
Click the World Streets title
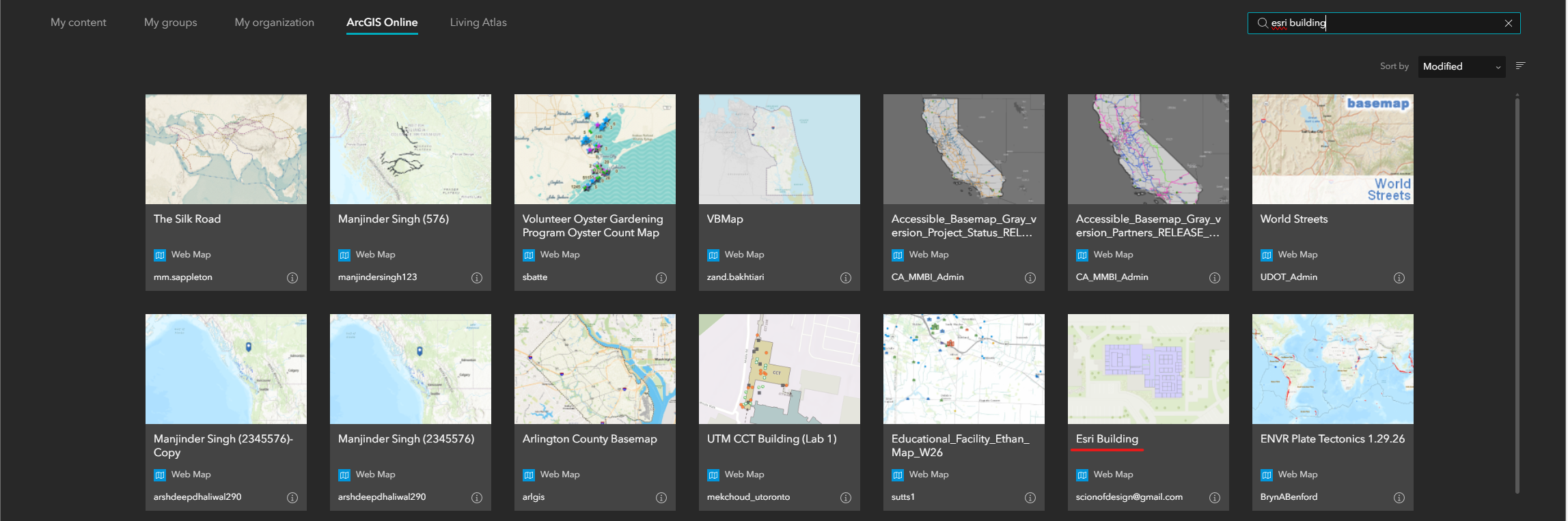[x=1294, y=219]
